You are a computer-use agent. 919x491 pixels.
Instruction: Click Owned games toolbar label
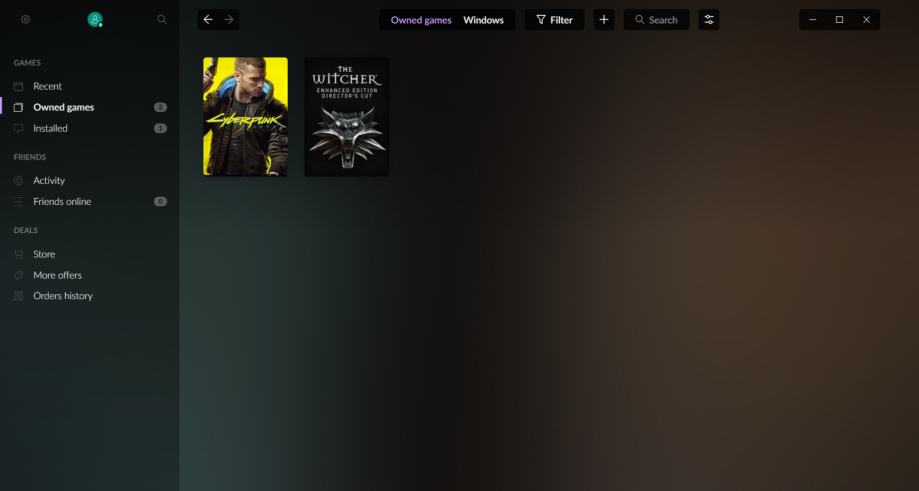click(x=421, y=20)
